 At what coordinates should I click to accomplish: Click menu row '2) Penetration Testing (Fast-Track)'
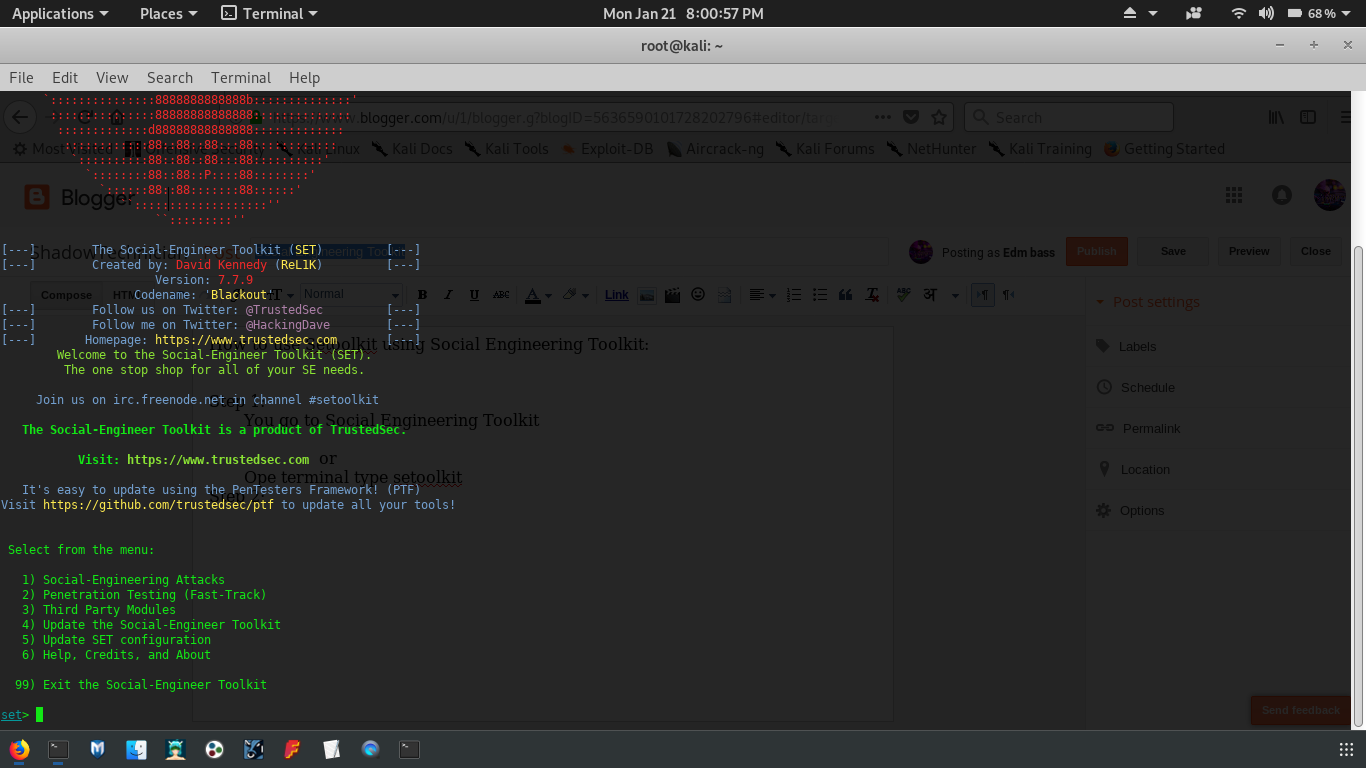144,595
